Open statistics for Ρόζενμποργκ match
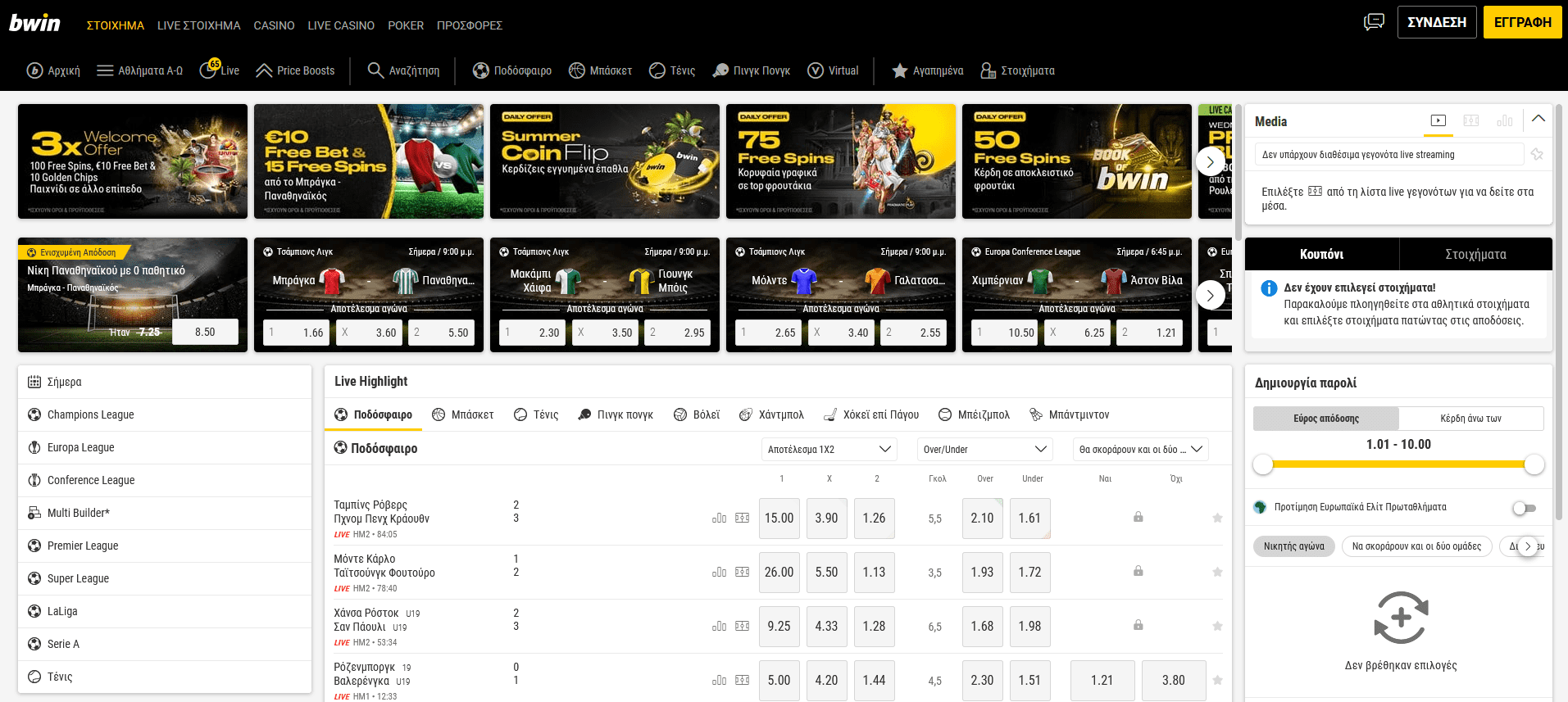 719,680
